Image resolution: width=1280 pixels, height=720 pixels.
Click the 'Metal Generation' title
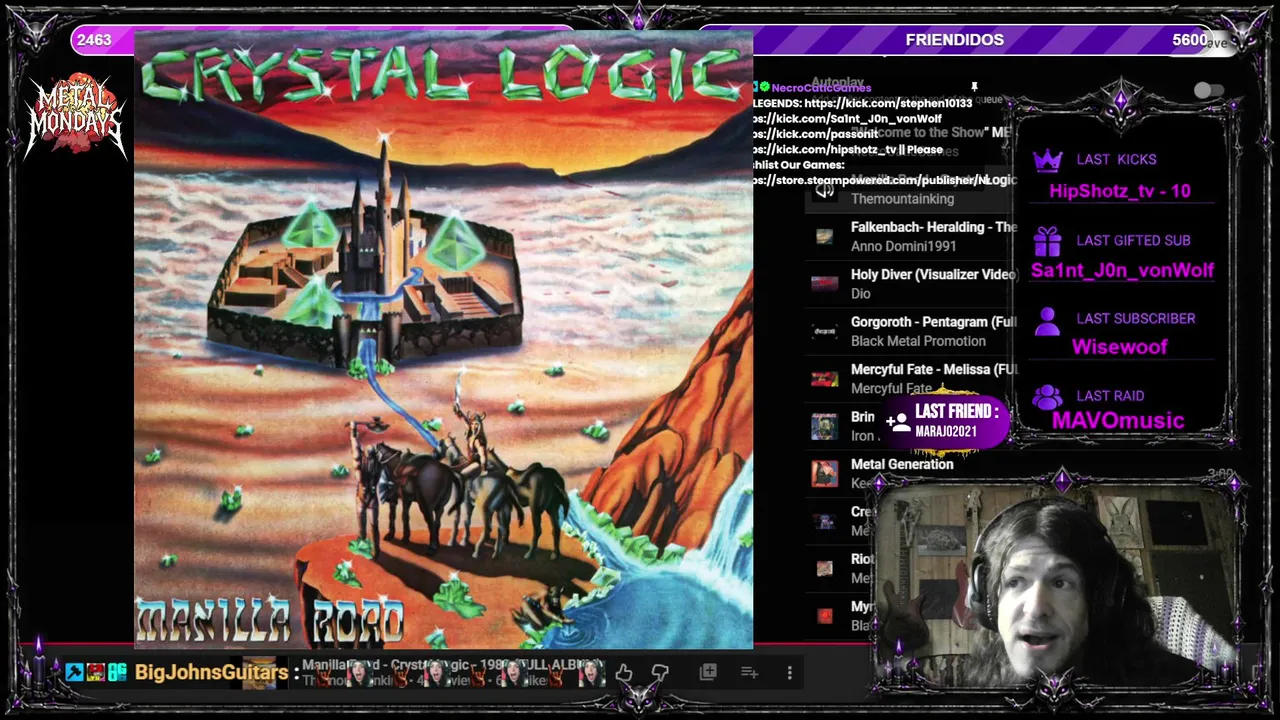click(x=902, y=464)
